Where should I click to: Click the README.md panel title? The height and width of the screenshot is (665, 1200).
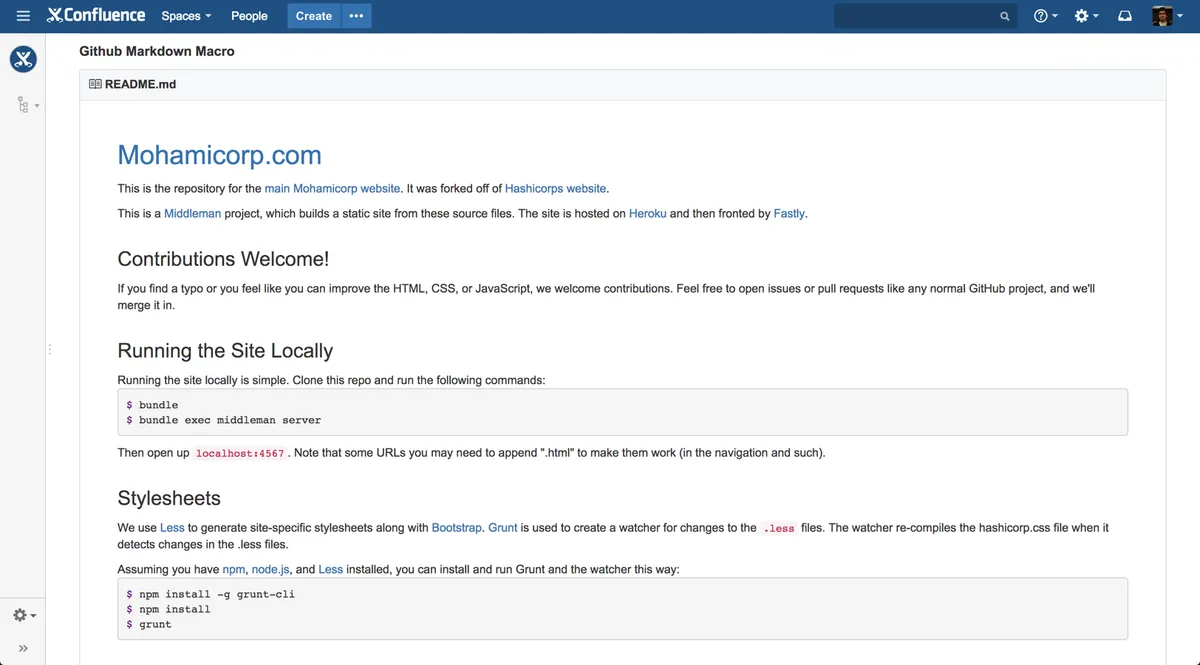click(140, 85)
